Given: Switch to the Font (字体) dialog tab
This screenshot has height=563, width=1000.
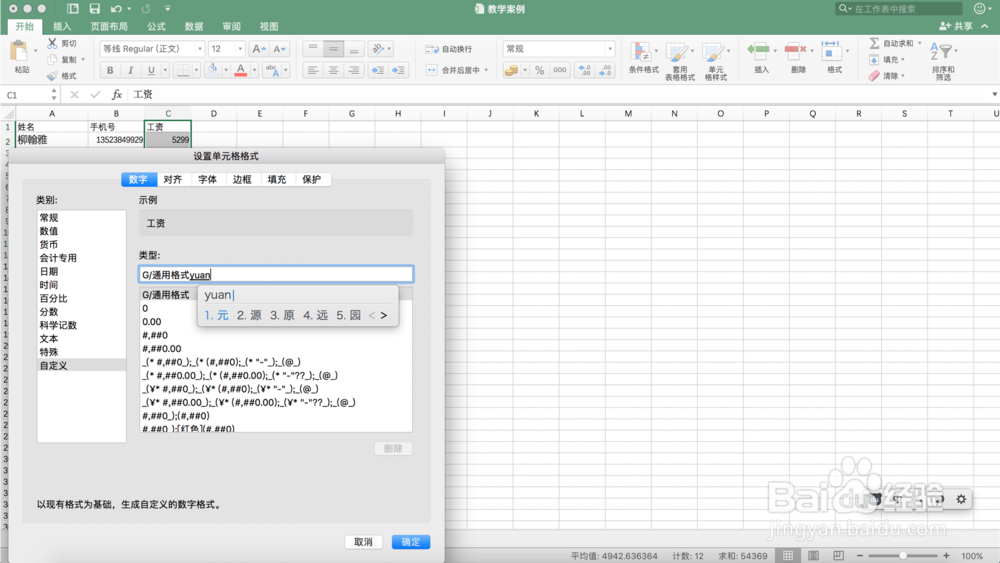Looking at the screenshot, I should (207, 180).
